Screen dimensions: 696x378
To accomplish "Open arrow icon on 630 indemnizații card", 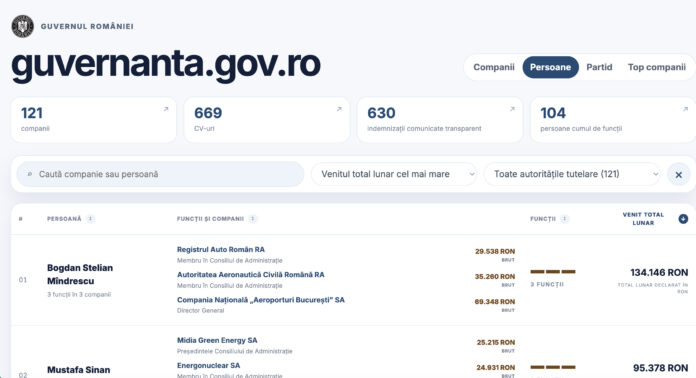I will pyautogui.click(x=512, y=109).
